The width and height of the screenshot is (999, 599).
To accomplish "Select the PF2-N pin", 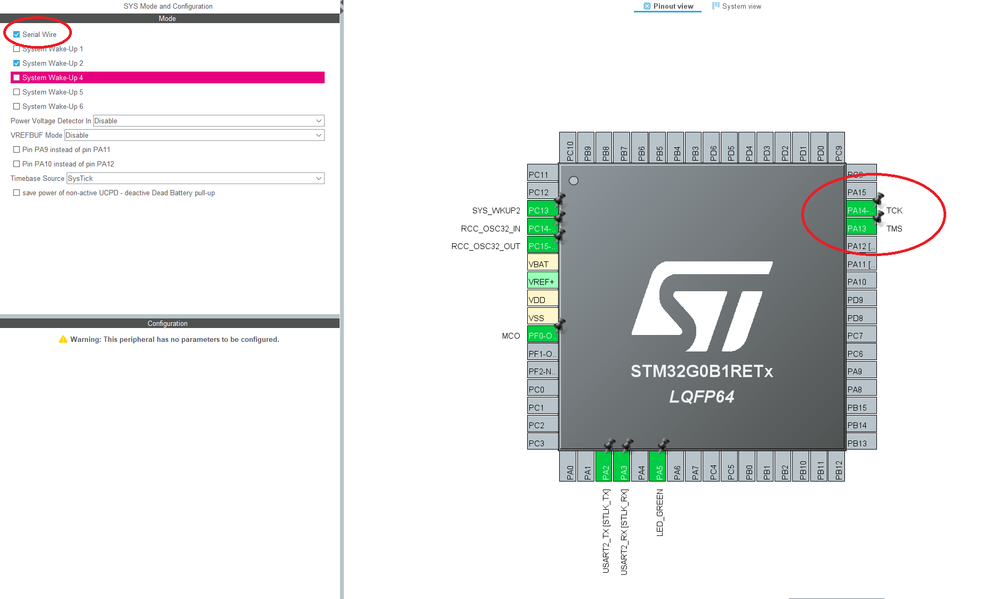I will point(543,372).
